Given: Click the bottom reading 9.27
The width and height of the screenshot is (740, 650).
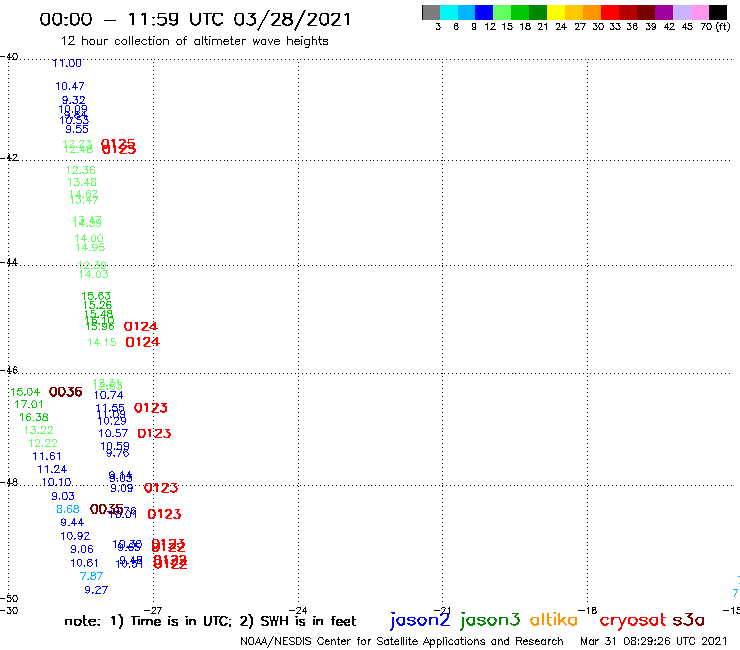Looking at the screenshot, I should pyautogui.click(x=96, y=590).
